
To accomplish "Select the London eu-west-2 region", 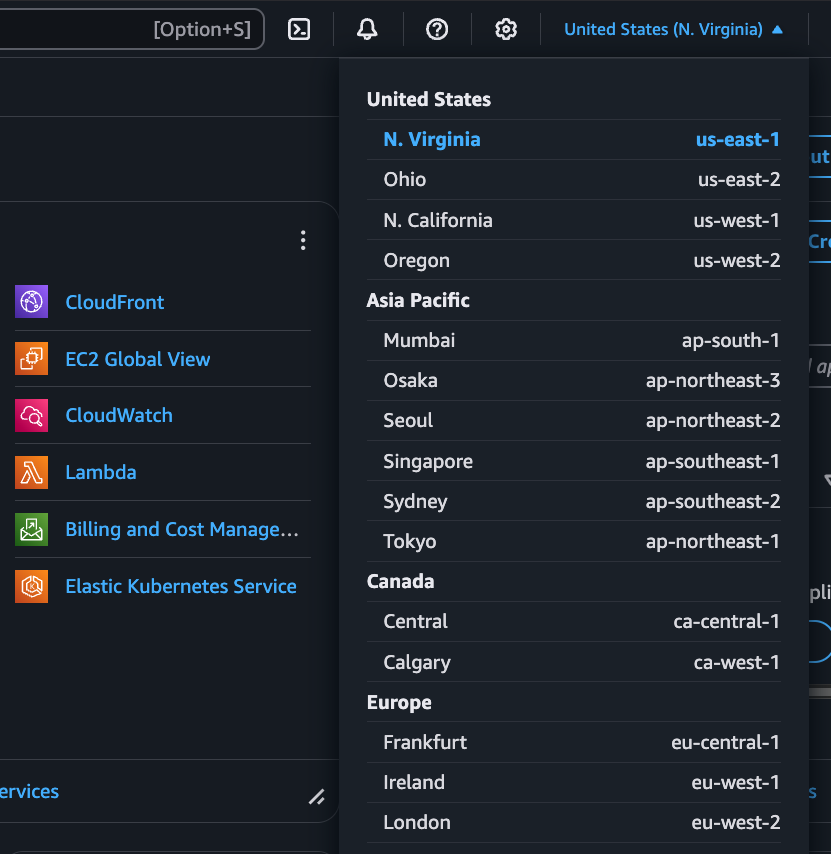I will click(574, 822).
